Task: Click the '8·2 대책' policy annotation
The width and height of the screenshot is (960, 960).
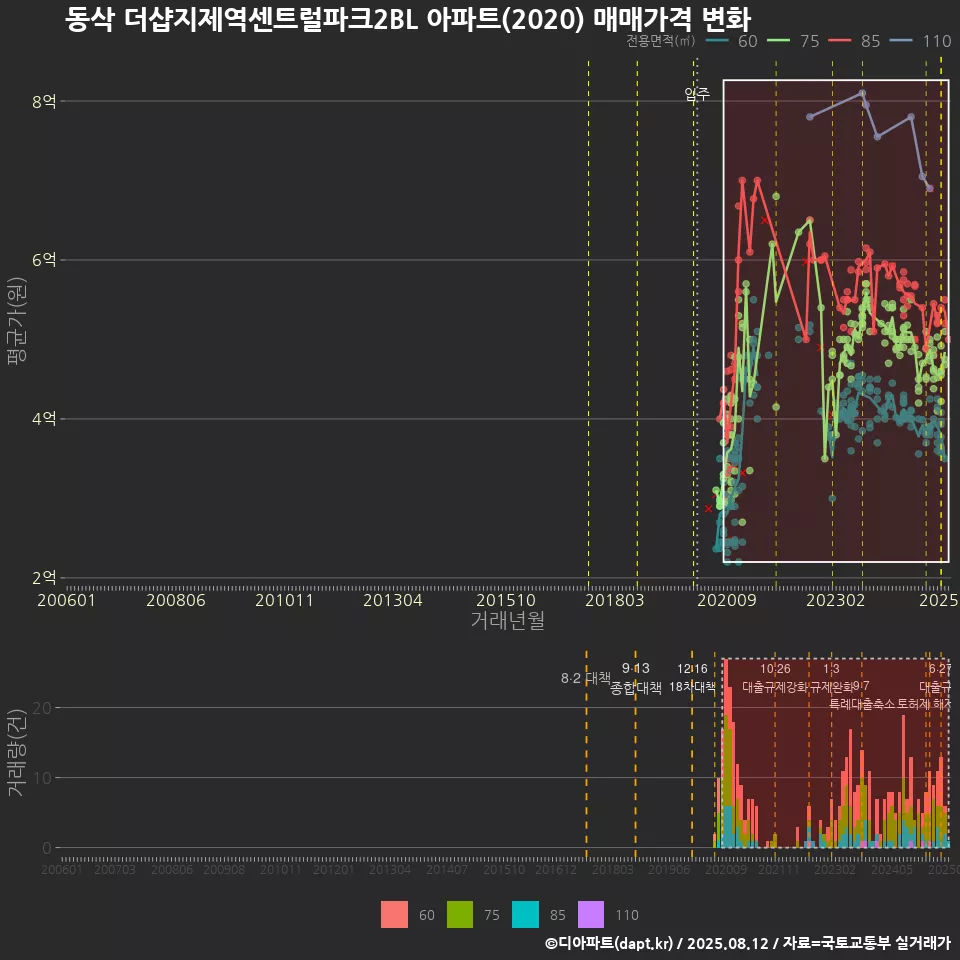Action: pyautogui.click(x=586, y=678)
